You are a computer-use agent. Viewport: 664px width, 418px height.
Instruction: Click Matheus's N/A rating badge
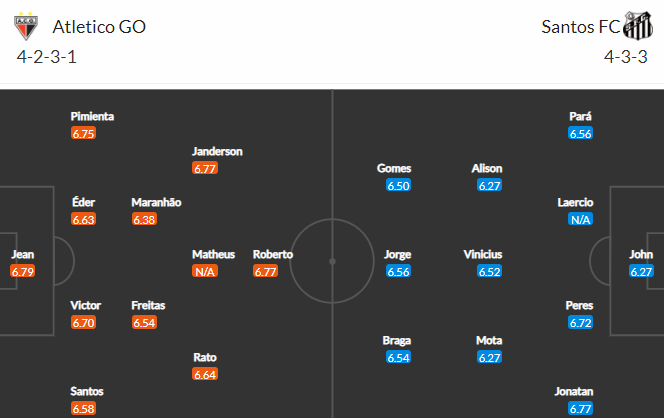(x=205, y=271)
